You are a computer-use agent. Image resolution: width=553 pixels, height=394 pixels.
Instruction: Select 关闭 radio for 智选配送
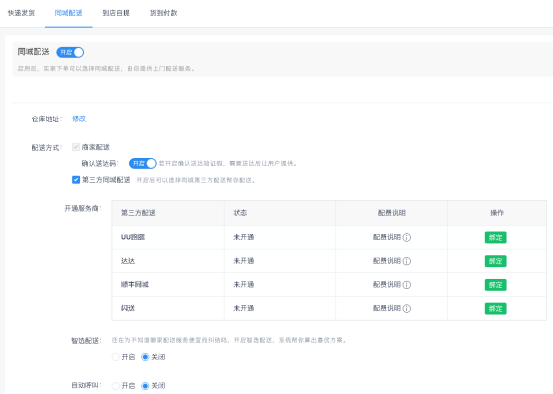click(x=145, y=357)
